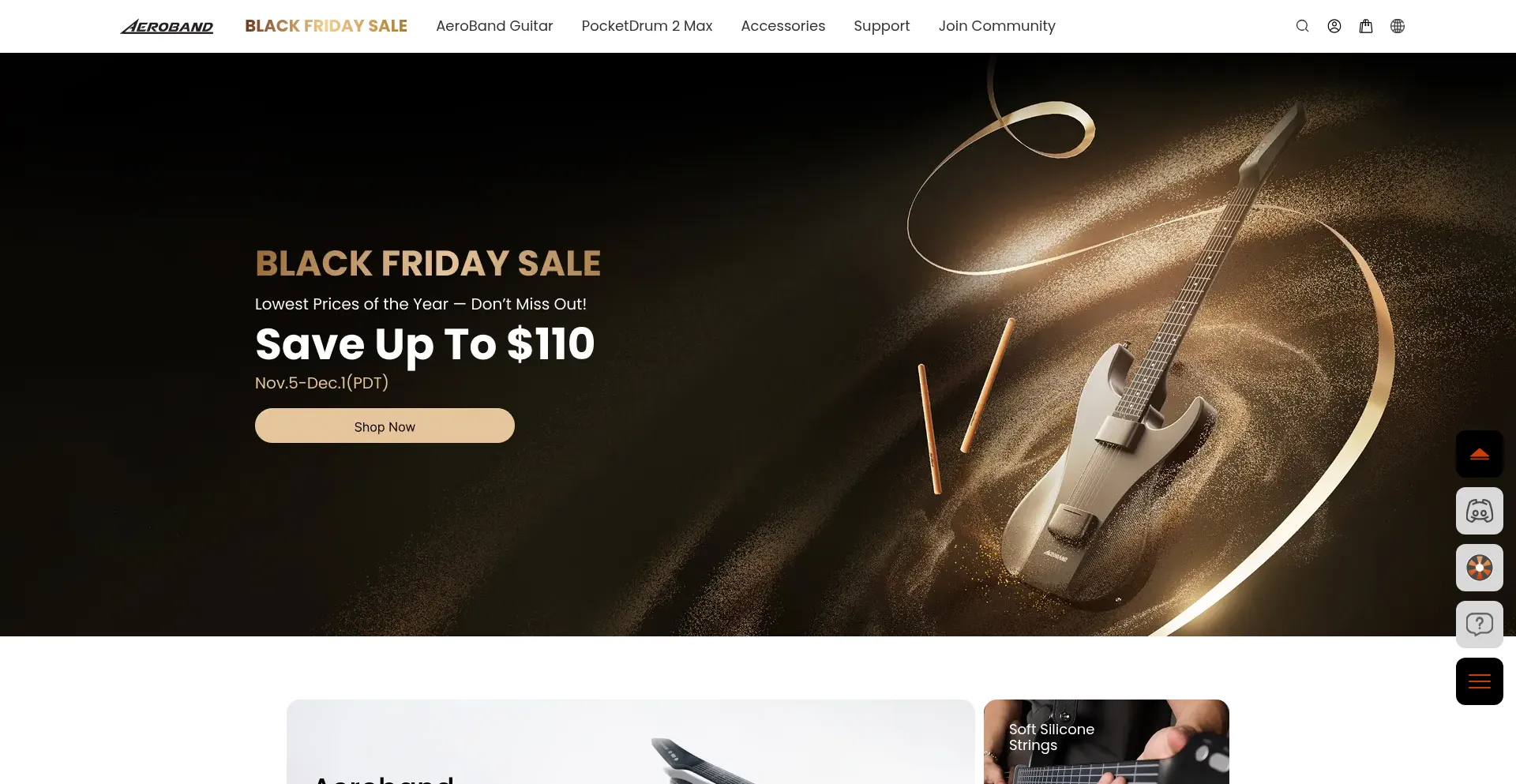Screen dimensions: 1516x784
Task: Open the BLACK FRIDAY SALE nav item
Action: point(326,26)
